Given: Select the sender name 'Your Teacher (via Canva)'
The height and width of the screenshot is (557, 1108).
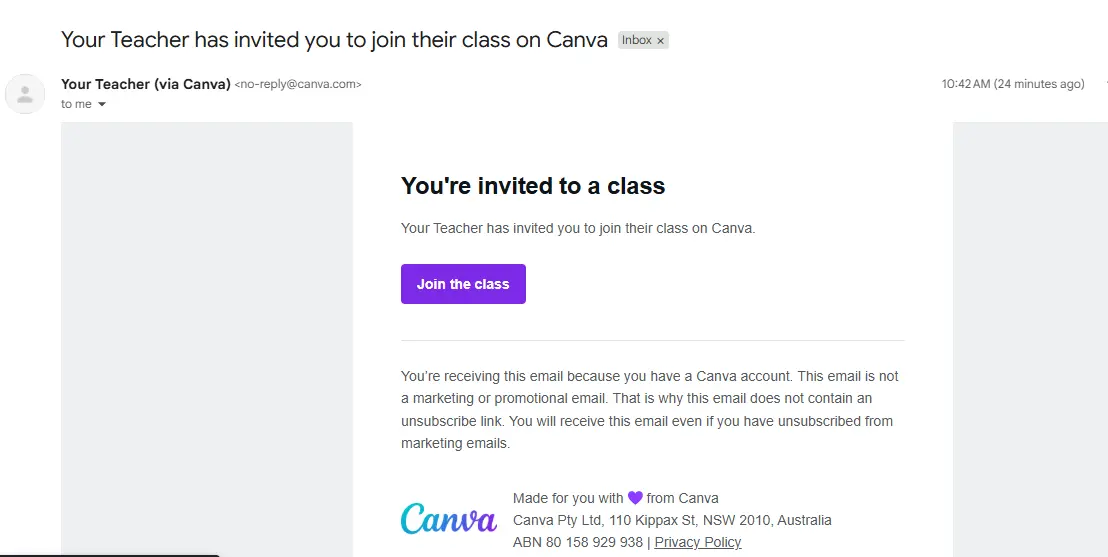Looking at the screenshot, I should coord(146,84).
